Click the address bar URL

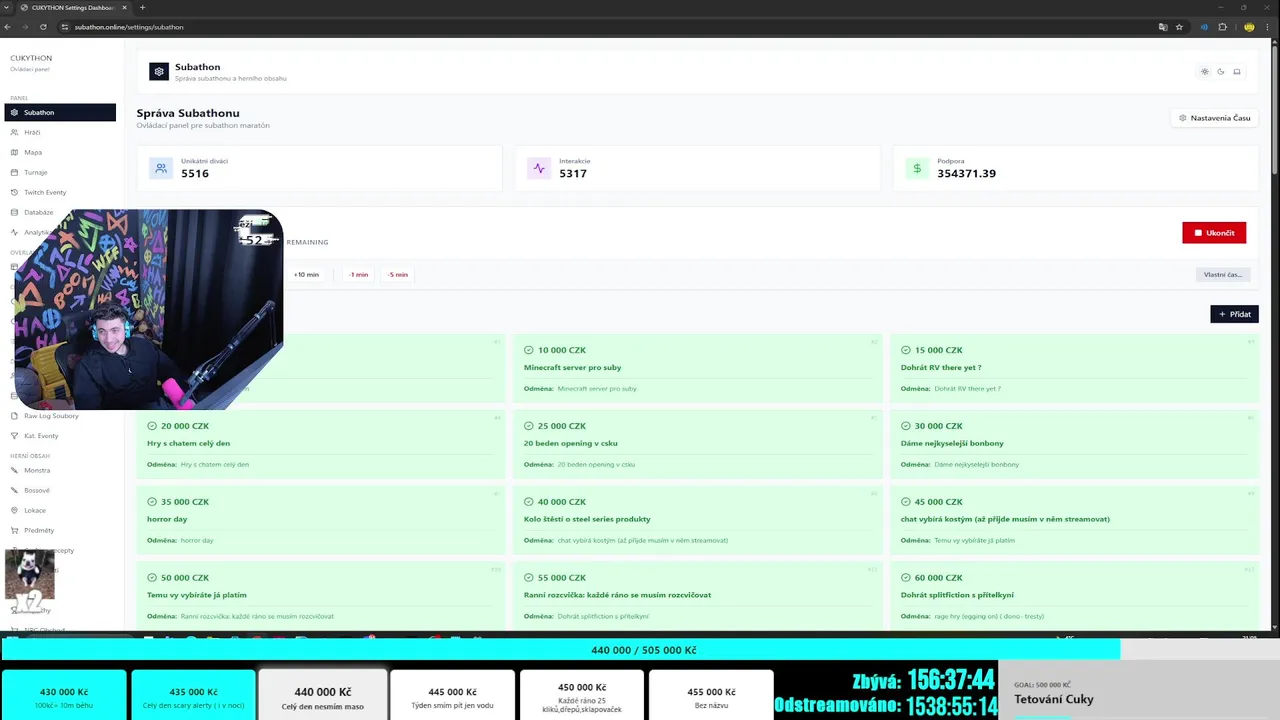(x=129, y=27)
